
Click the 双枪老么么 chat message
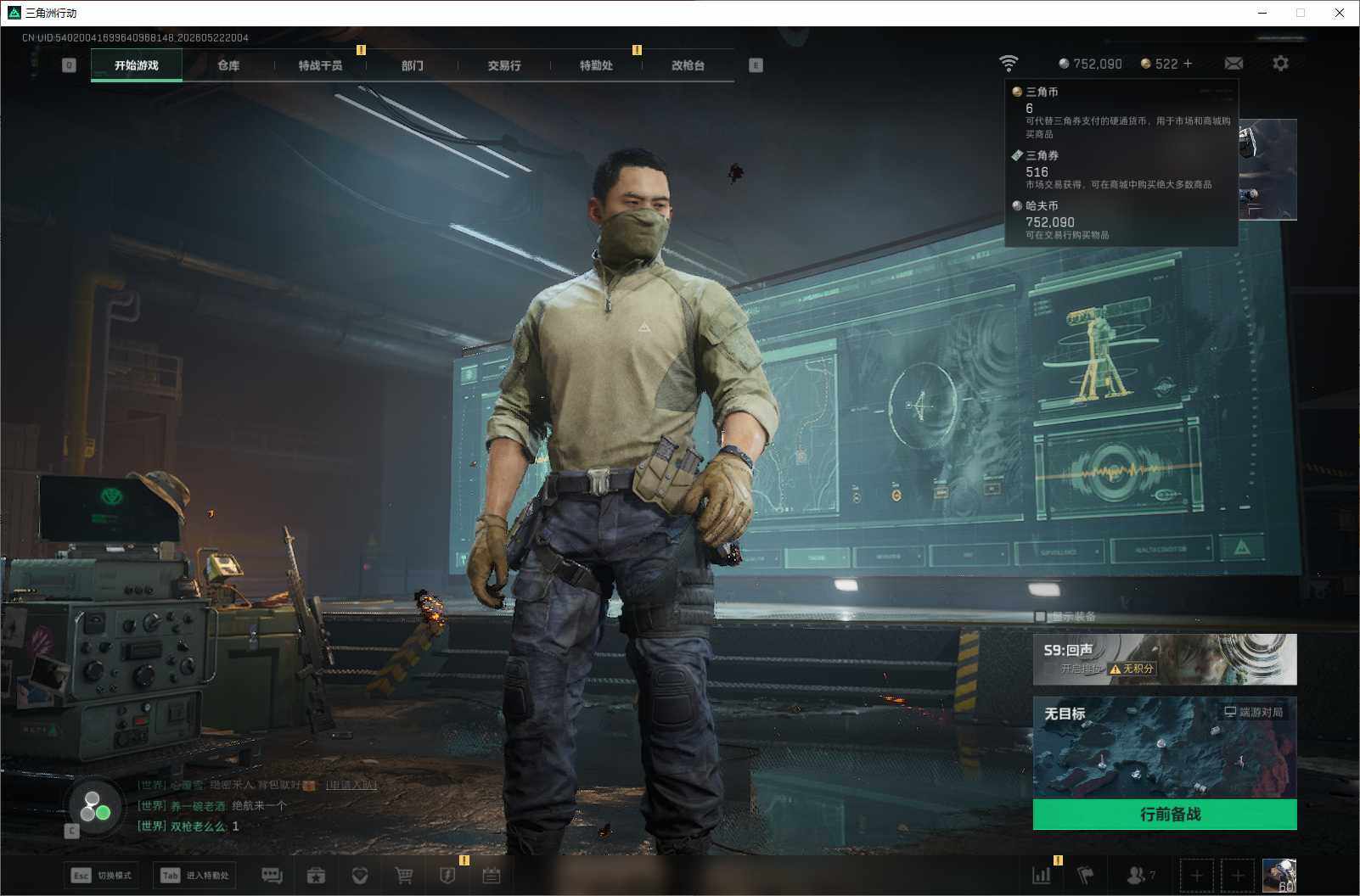coord(188,826)
